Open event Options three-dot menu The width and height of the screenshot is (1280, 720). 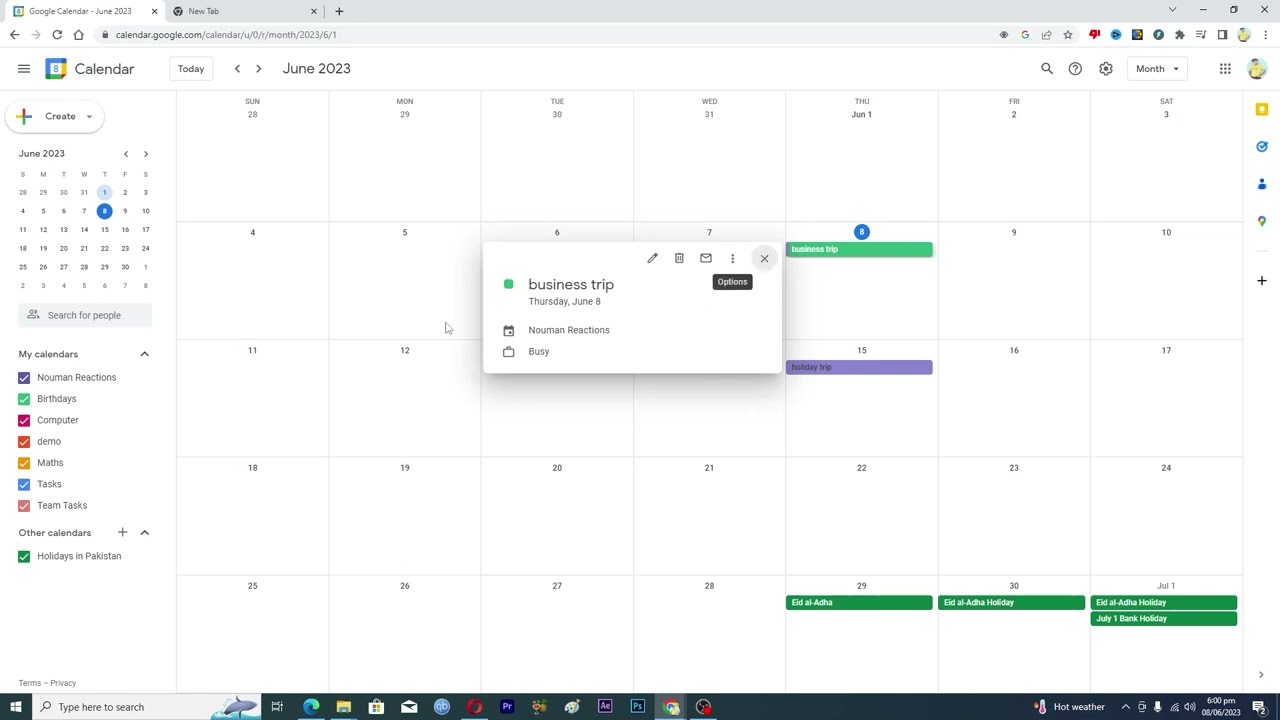click(x=732, y=258)
